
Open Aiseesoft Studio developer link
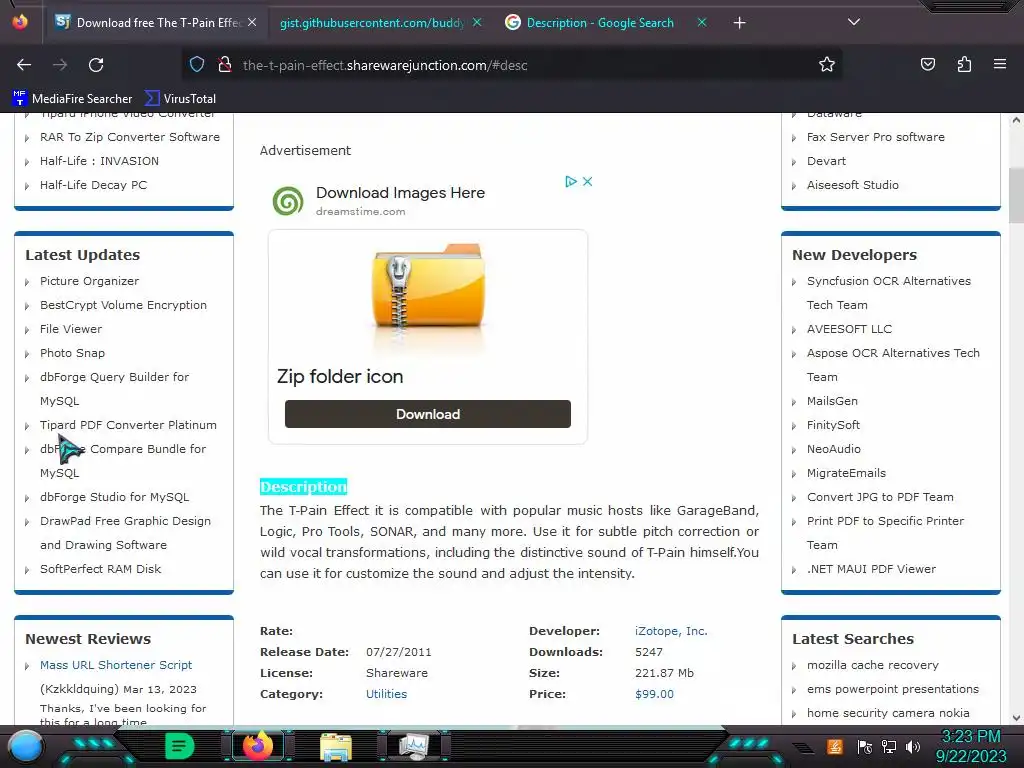[x=852, y=185]
